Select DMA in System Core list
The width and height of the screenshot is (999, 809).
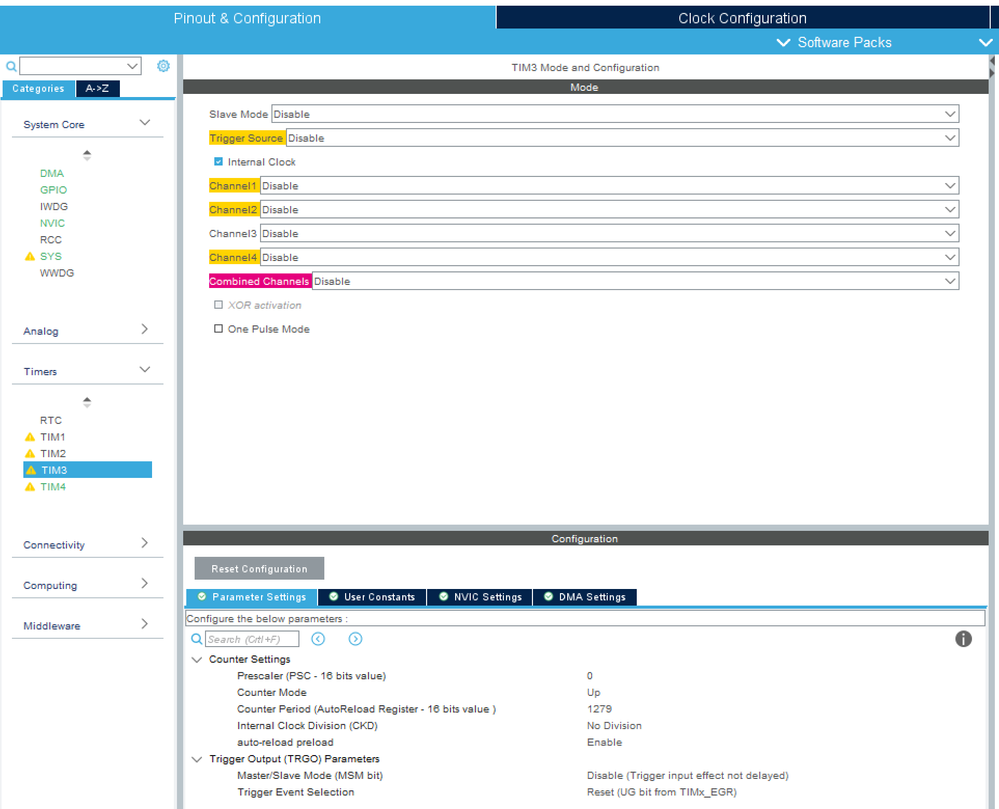52,173
